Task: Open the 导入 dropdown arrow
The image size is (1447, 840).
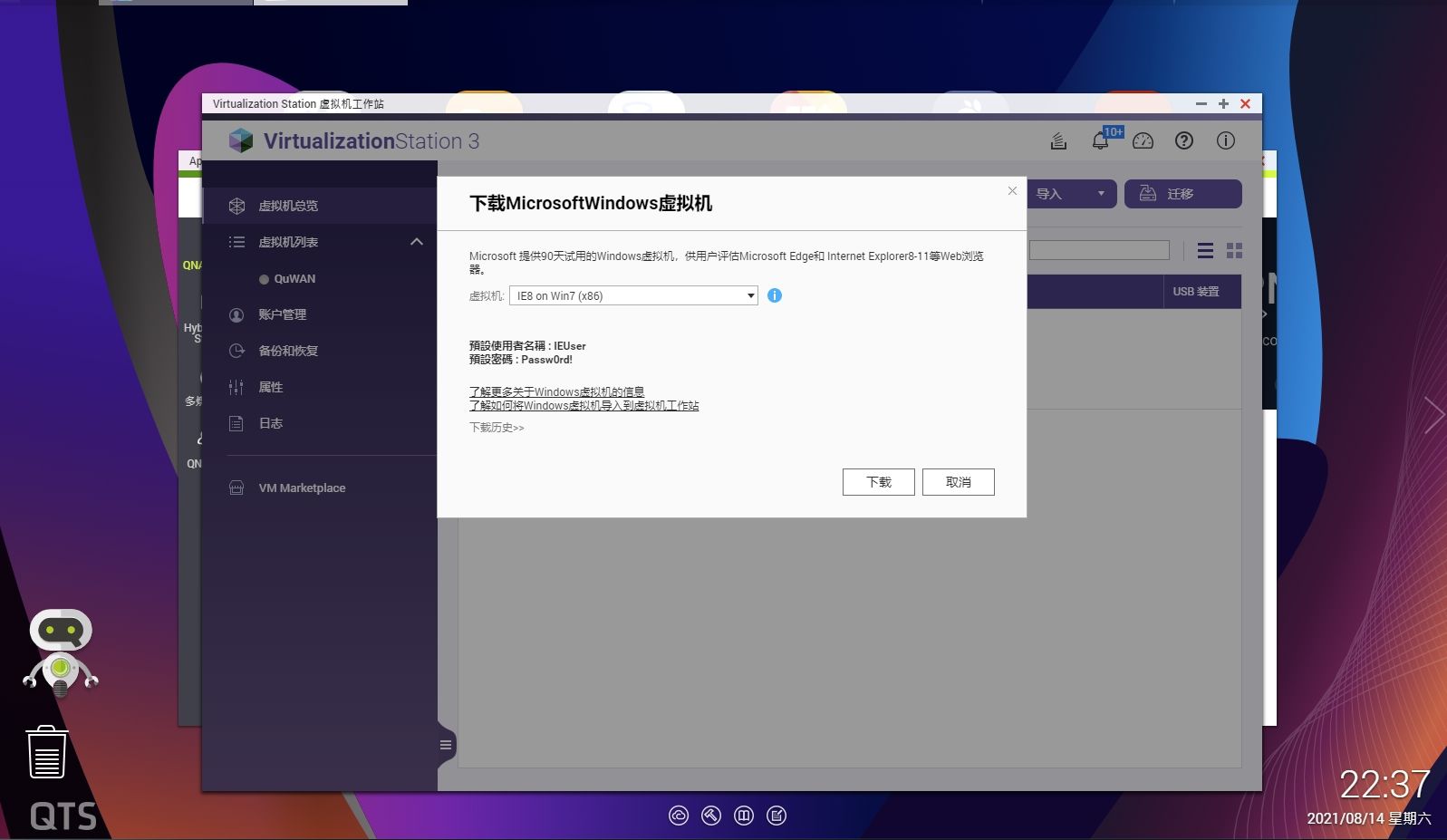Action: tap(1101, 194)
